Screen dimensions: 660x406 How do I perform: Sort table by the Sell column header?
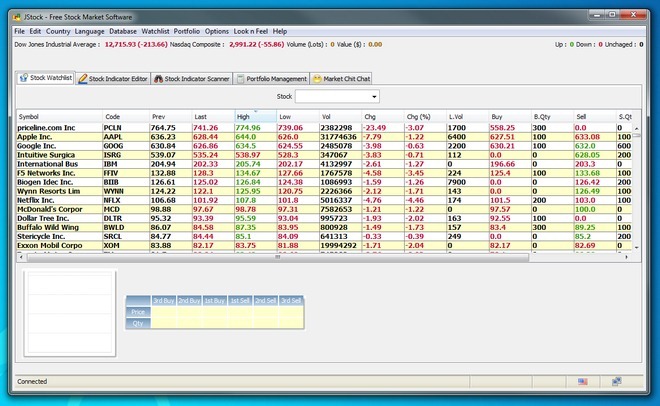[x=595, y=117]
